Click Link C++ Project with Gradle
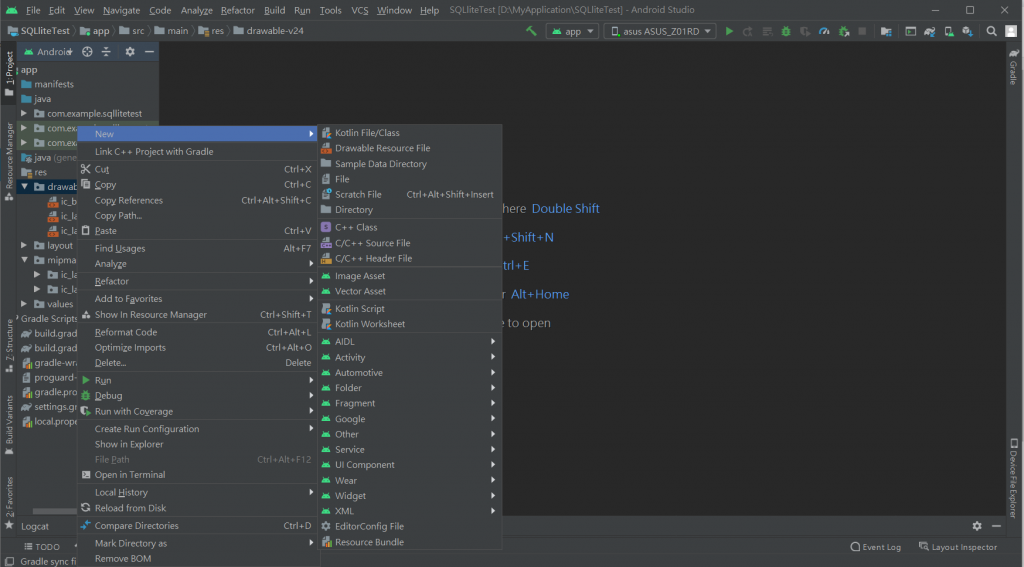 pos(198,152)
